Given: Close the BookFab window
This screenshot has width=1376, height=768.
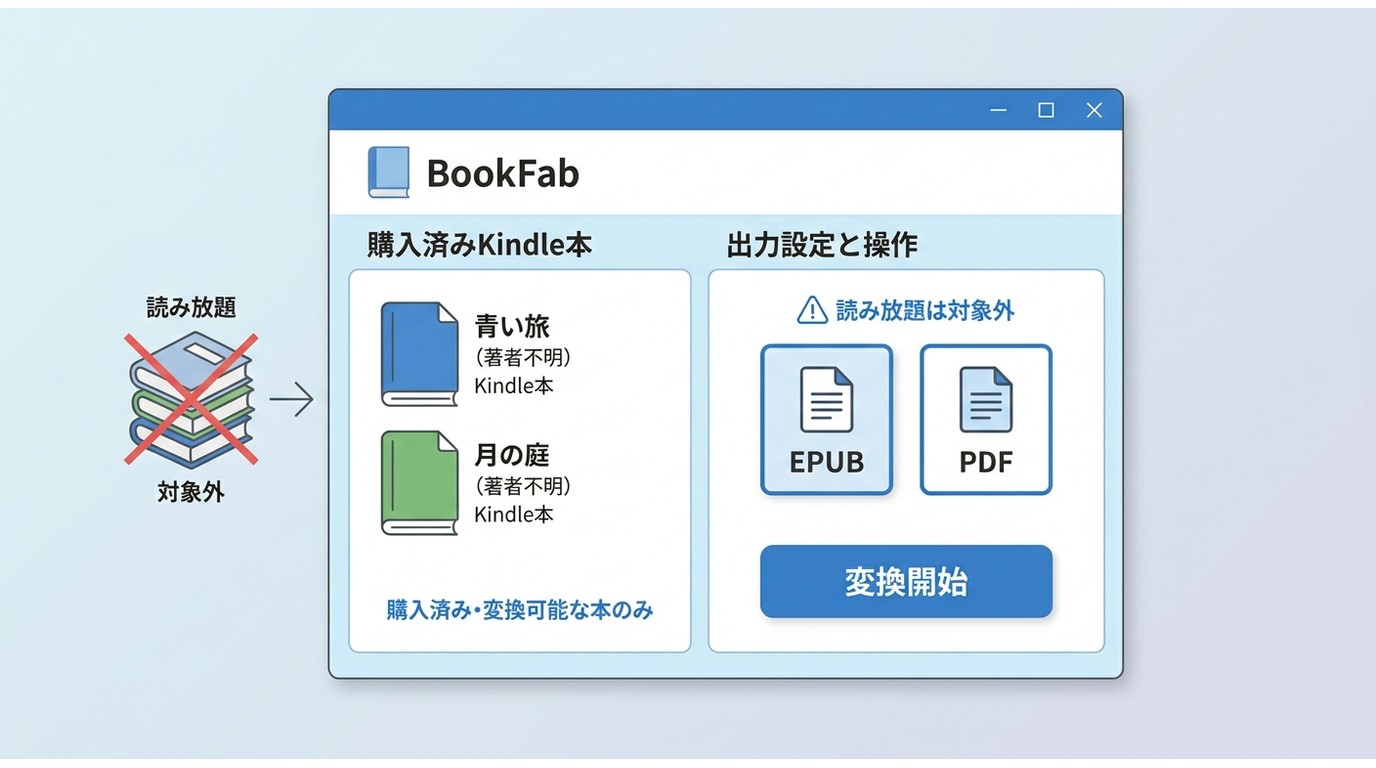Looking at the screenshot, I should tap(1094, 110).
